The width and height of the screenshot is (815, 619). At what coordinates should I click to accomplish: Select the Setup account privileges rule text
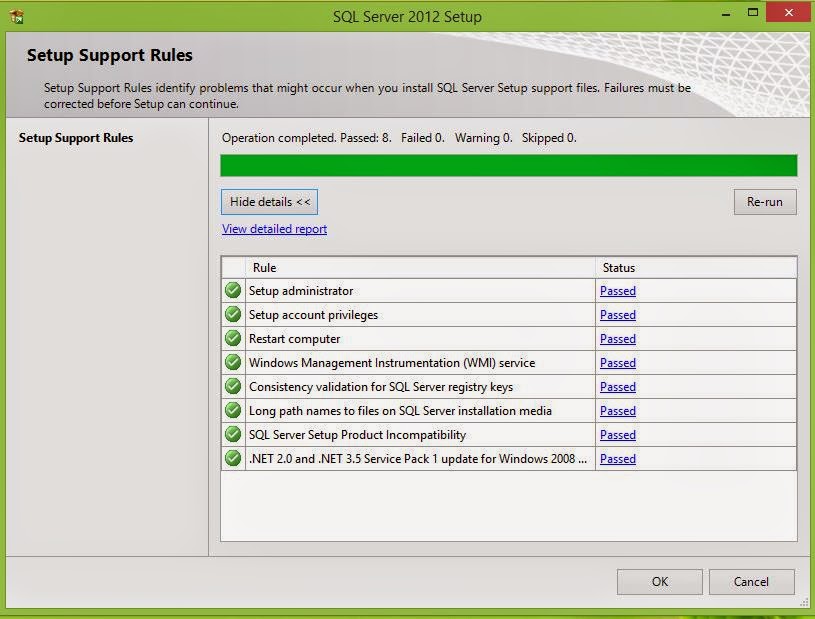313,315
